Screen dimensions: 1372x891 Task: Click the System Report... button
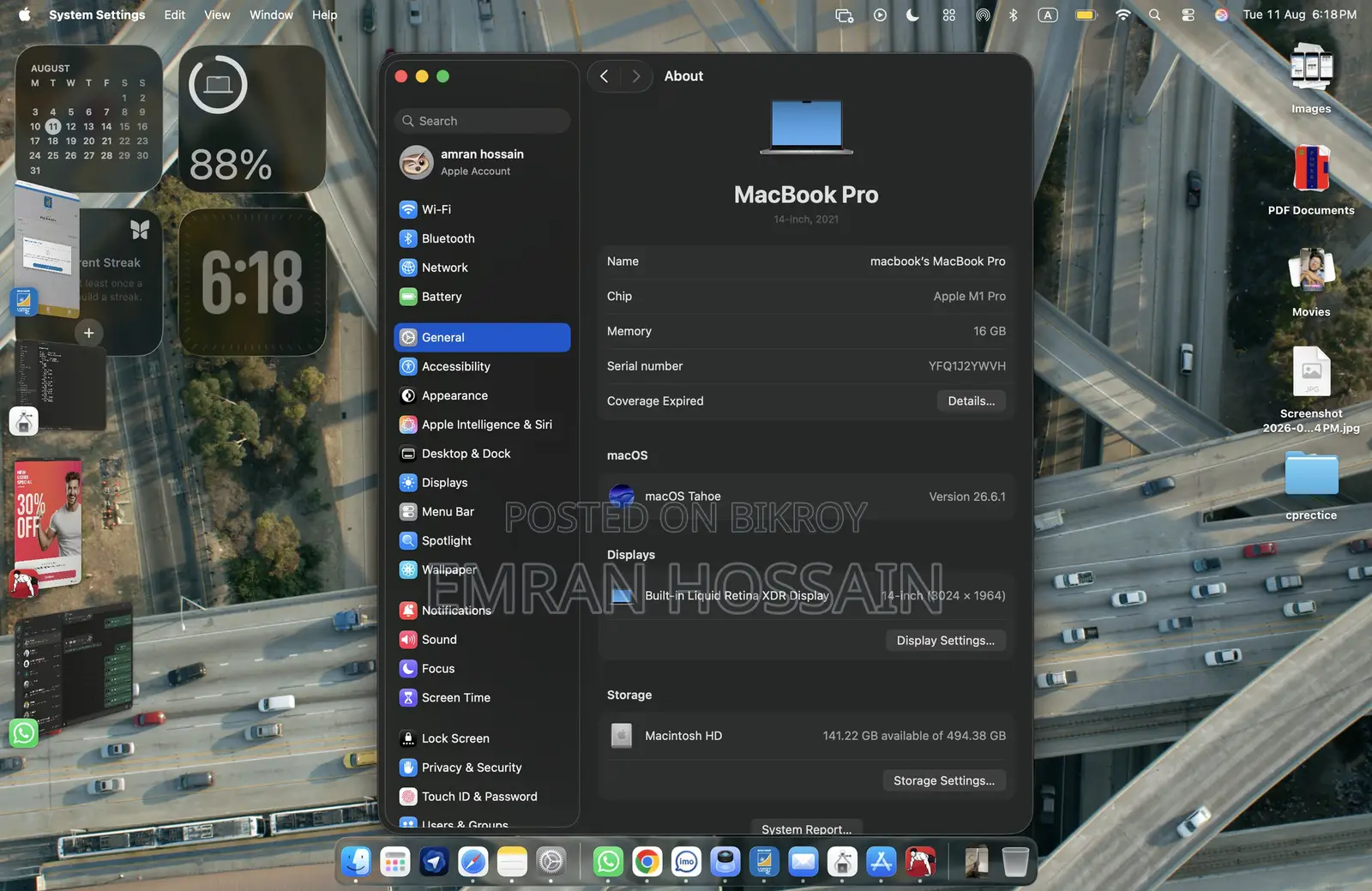[807, 828]
